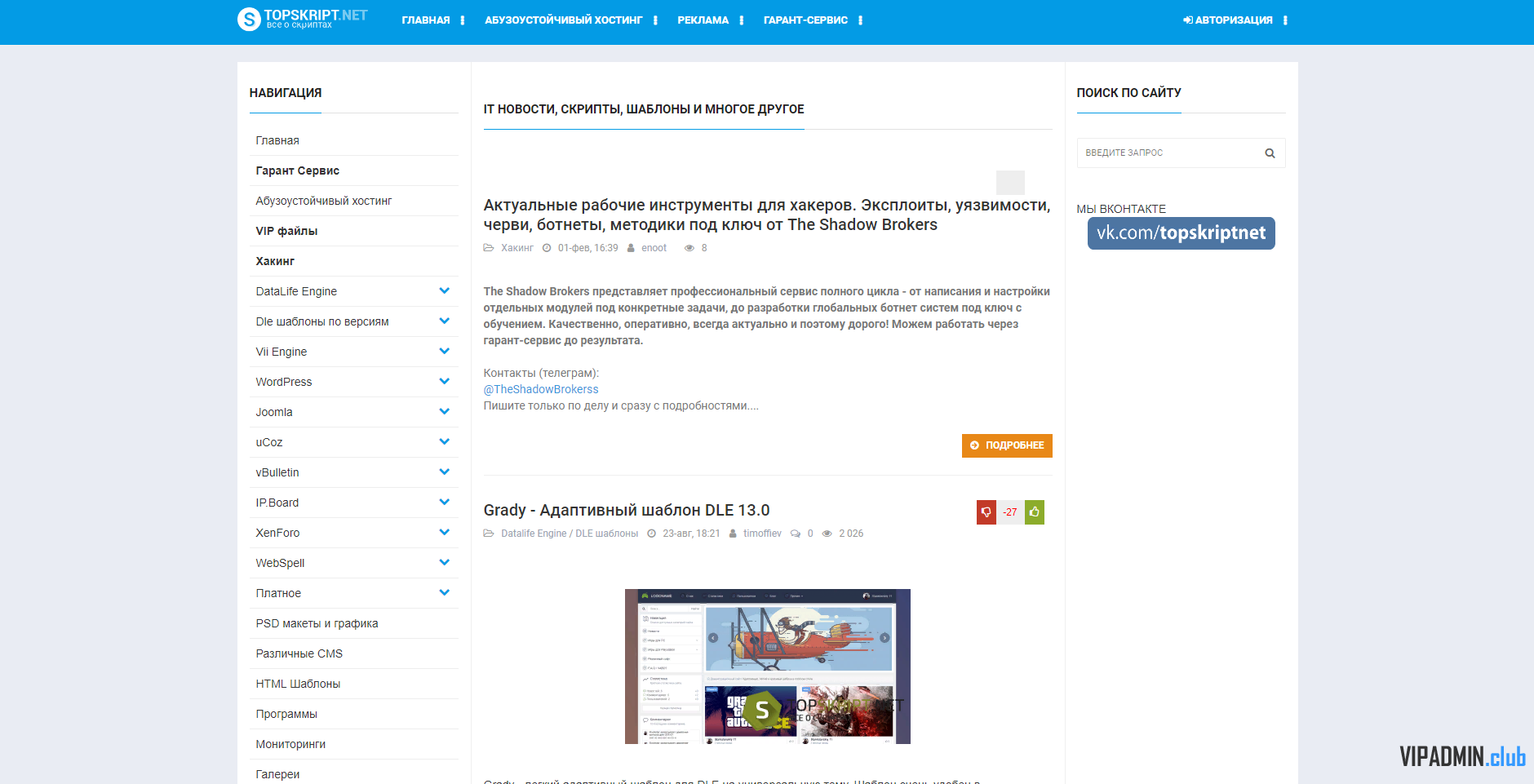Open Абузоустойчивый хостинг sidebar link

pyautogui.click(x=324, y=201)
